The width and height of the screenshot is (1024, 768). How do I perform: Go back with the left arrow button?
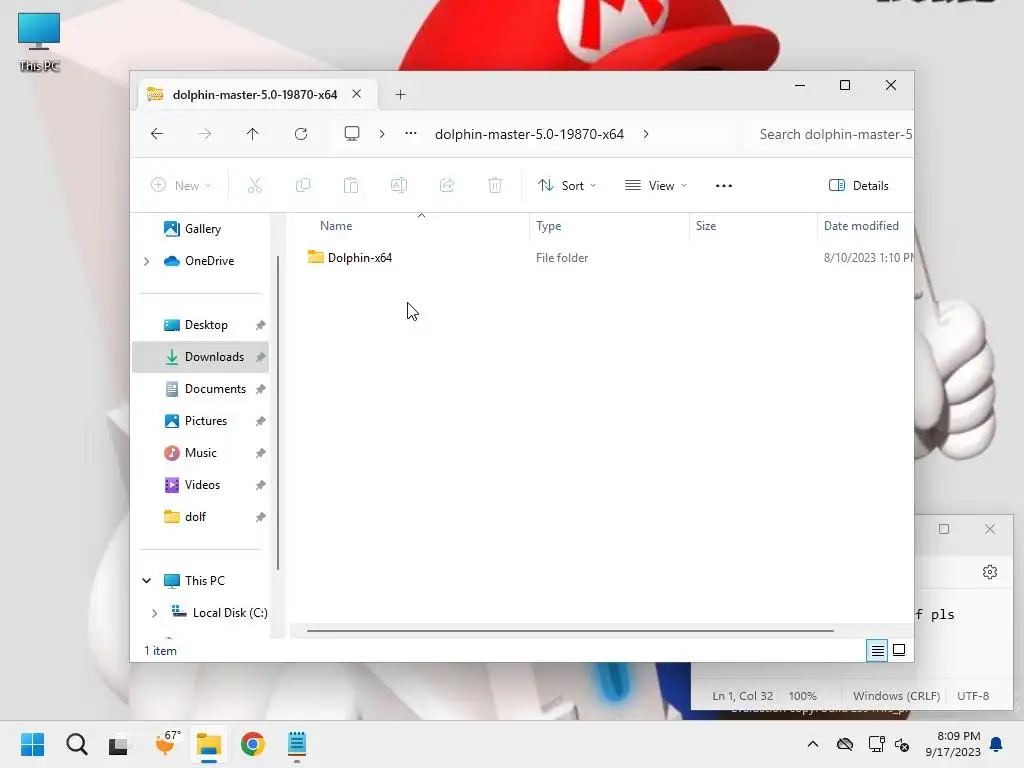(x=157, y=134)
